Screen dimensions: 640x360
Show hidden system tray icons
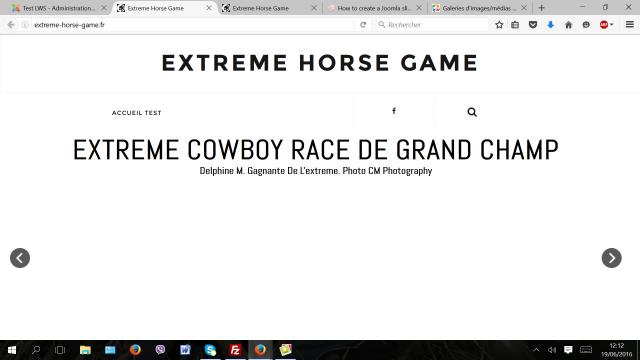[536, 350]
